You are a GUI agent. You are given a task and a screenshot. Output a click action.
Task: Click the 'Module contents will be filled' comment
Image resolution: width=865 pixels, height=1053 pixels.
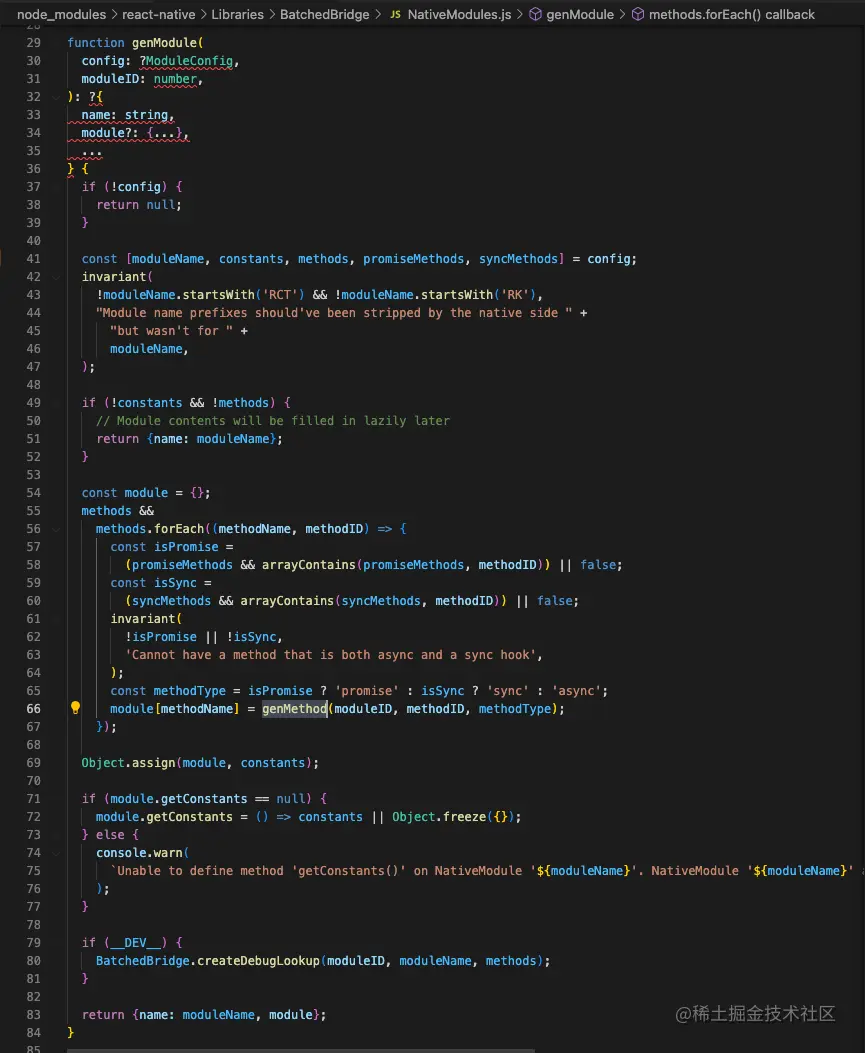coord(273,421)
